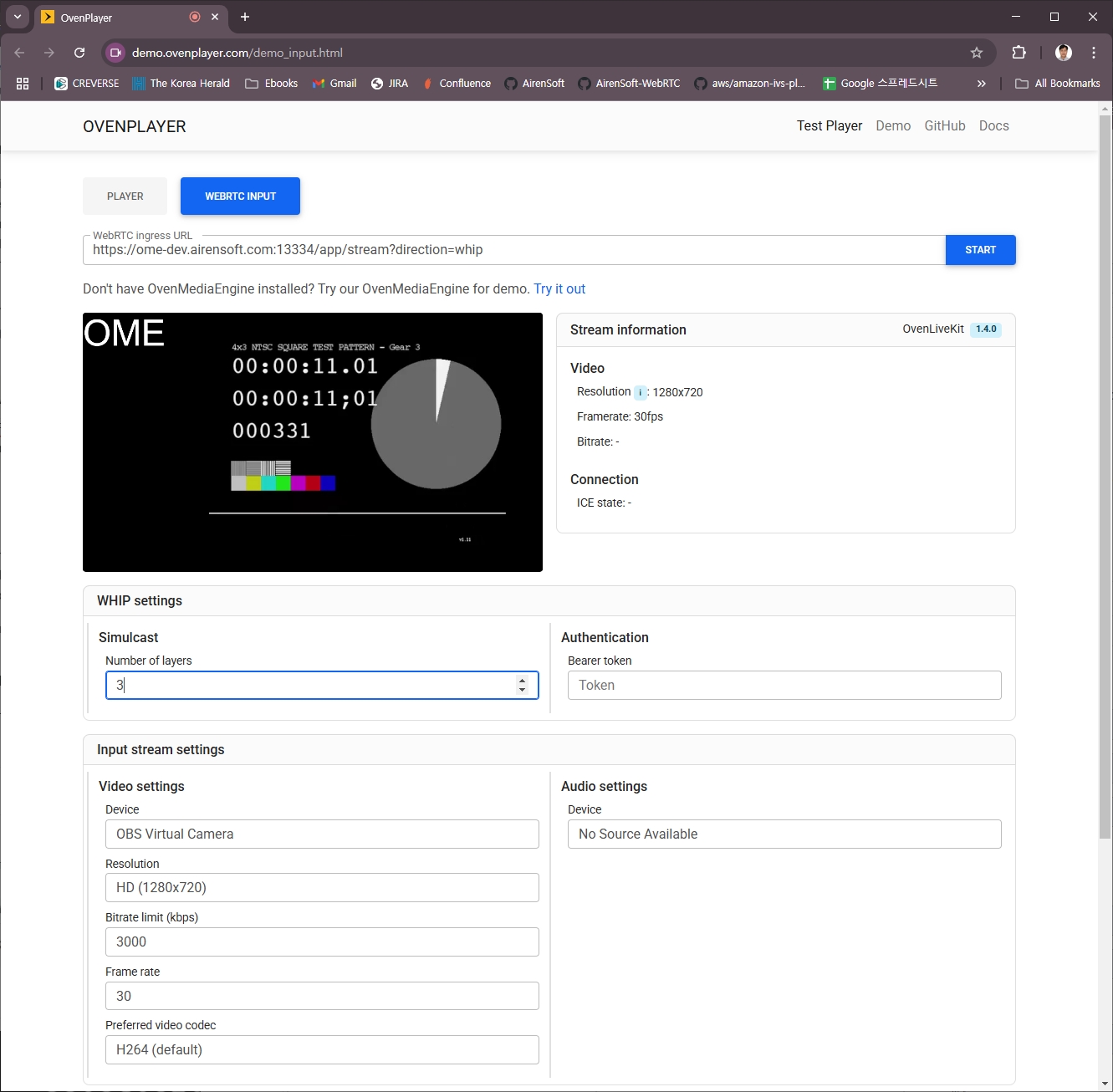Select the WEBRTC INPUT tab
The image size is (1113, 1092).
coord(240,196)
